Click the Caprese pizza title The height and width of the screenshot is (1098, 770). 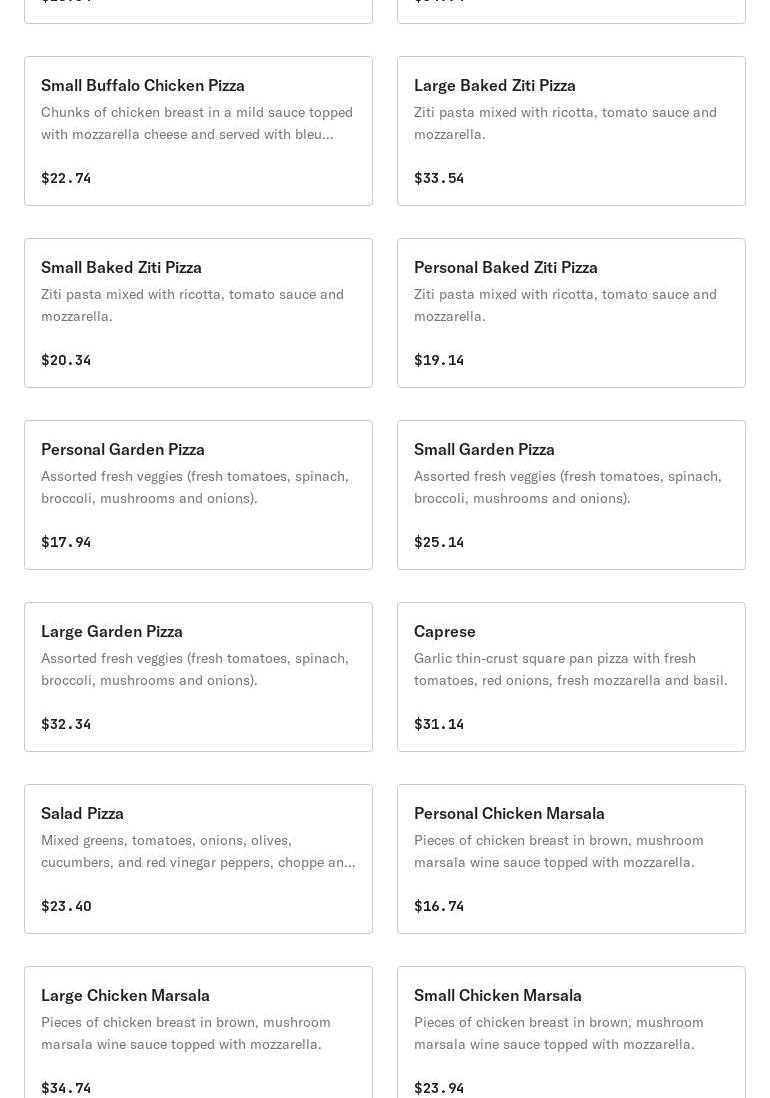pyautogui.click(x=445, y=631)
